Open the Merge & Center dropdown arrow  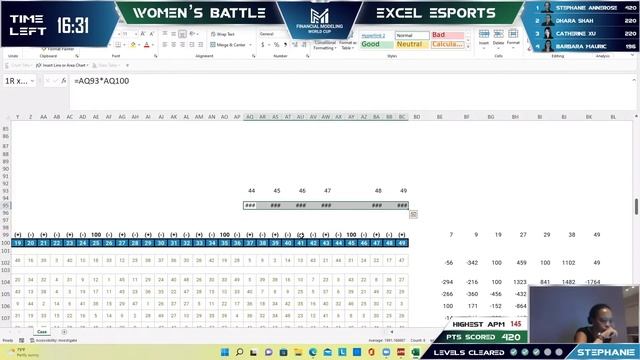(250, 45)
